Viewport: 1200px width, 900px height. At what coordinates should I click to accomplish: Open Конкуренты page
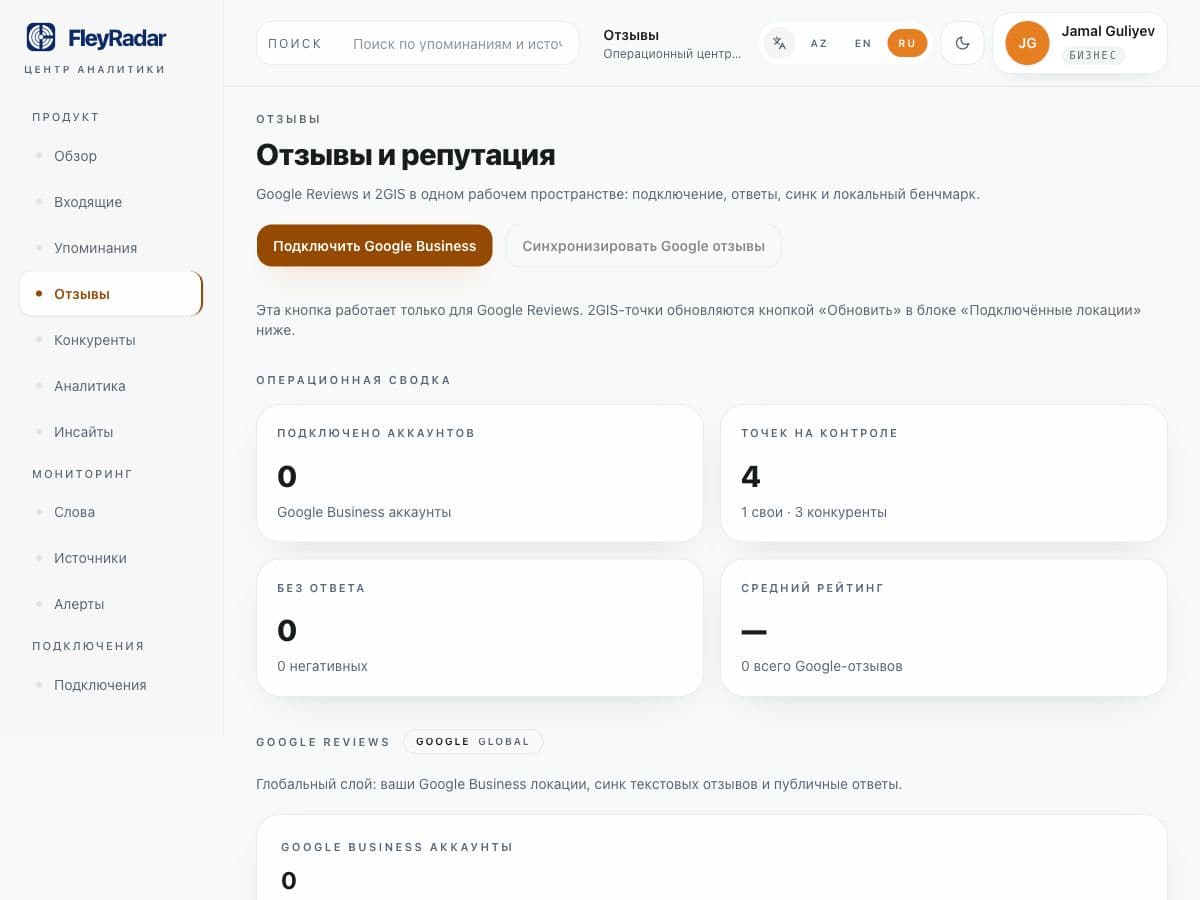[111, 340]
